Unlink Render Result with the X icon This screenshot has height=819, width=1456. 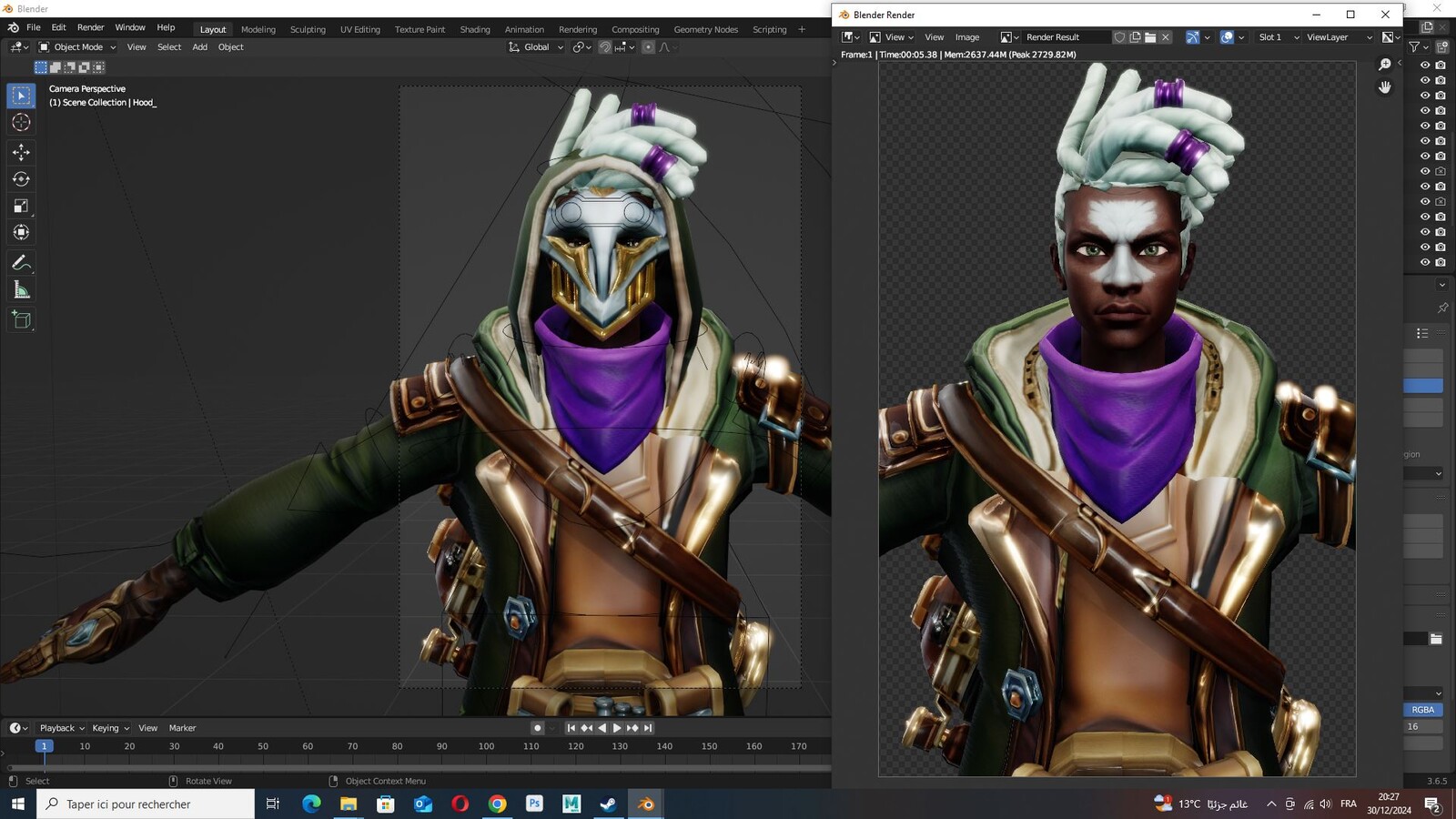click(x=1166, y=37)
